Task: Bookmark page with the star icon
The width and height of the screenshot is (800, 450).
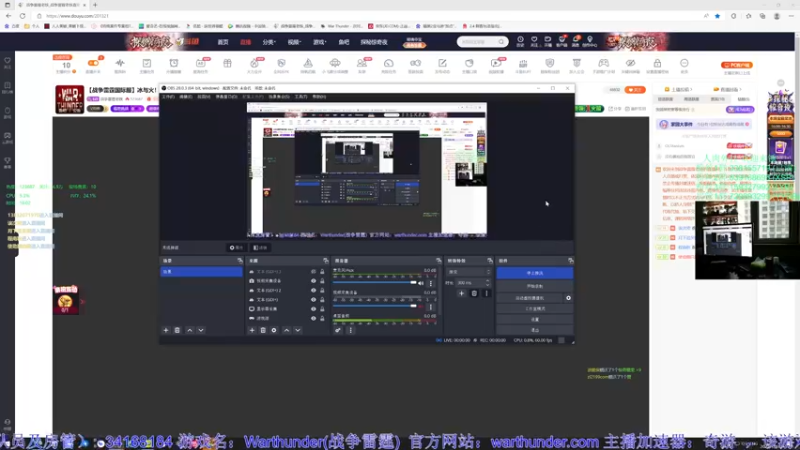Action: tap(717, 16)
